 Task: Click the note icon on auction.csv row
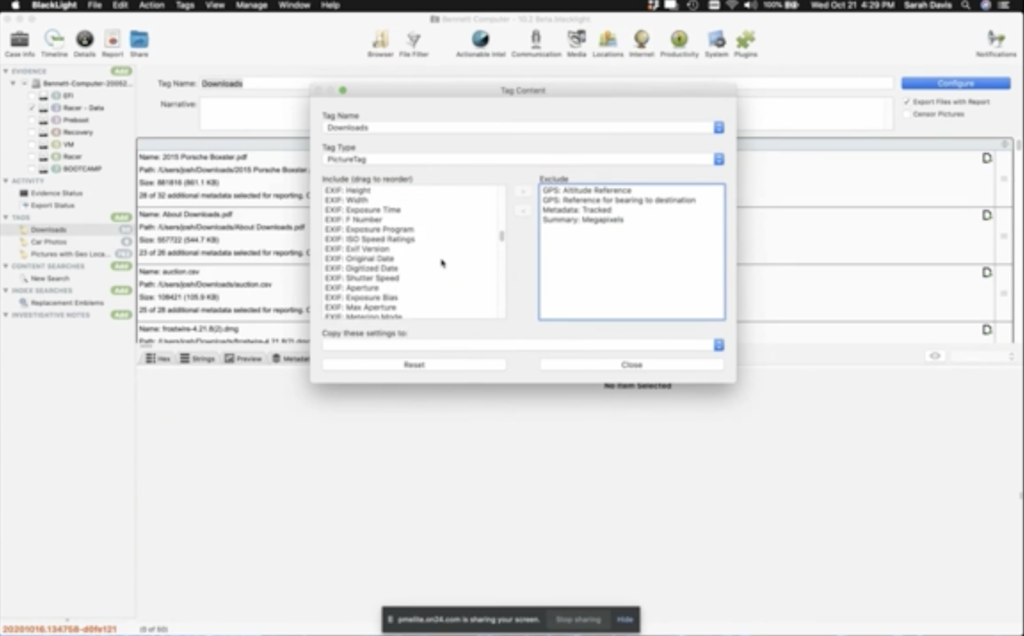[987, 272]
